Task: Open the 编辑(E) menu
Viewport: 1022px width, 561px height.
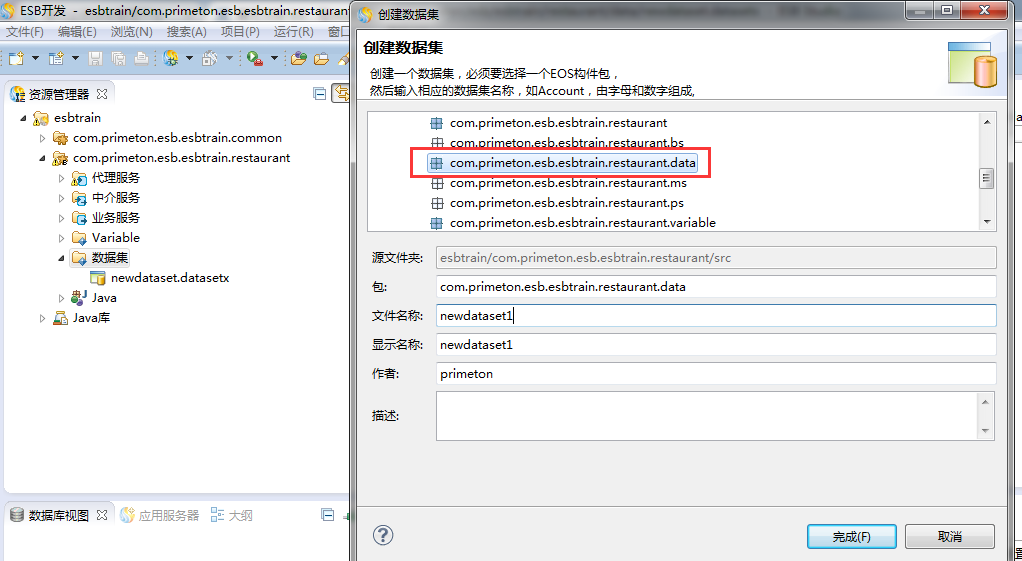Action: point(77,32)
